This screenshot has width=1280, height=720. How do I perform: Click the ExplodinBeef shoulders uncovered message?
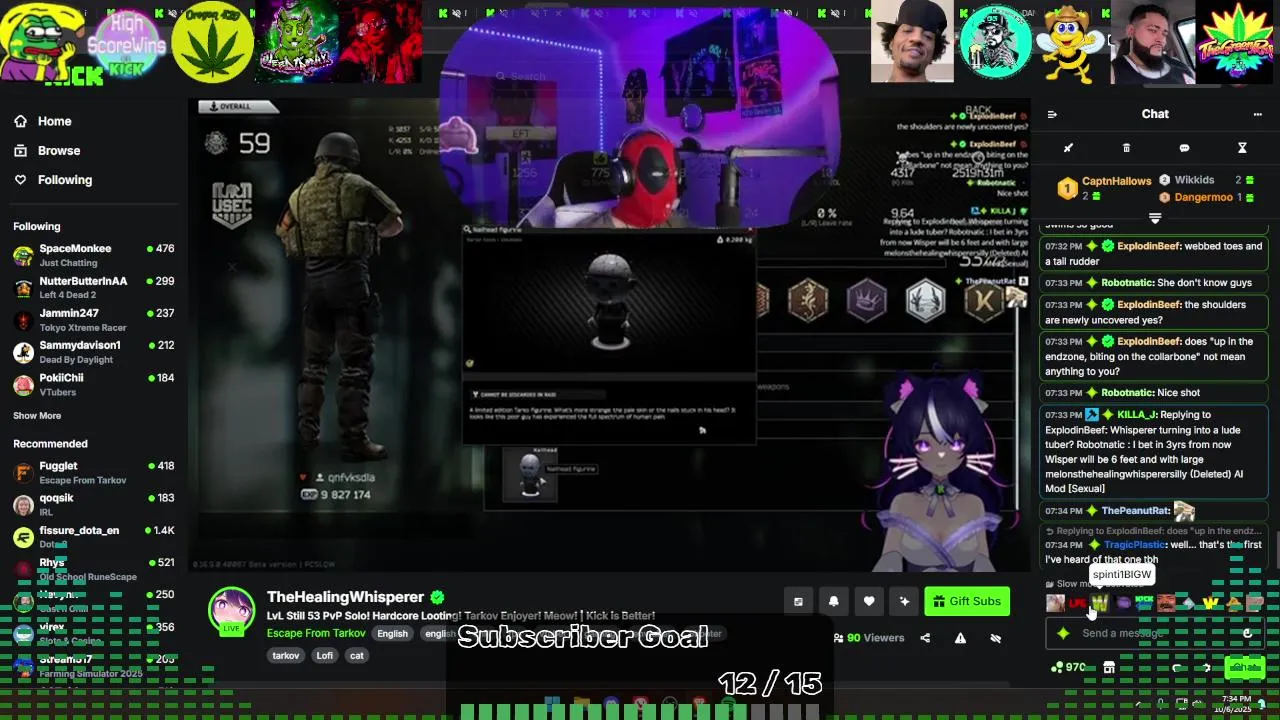(1155, 312)
